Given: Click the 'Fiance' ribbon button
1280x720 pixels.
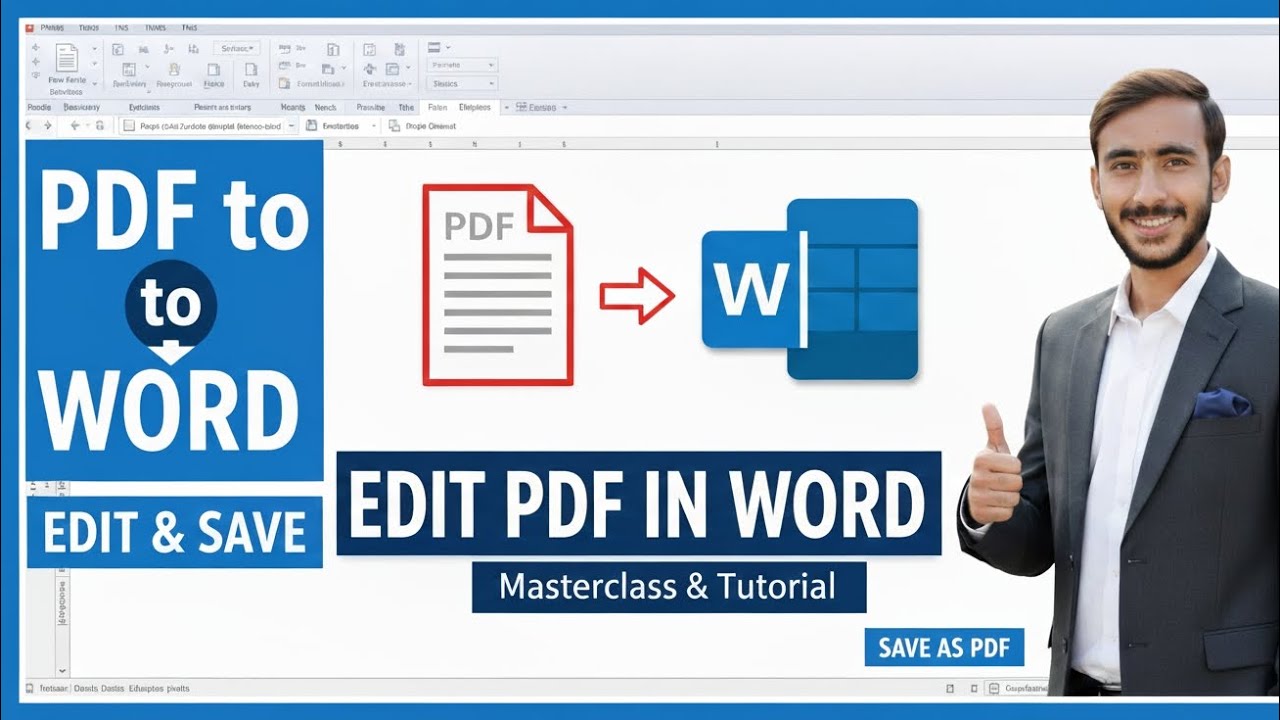Looking at the screenshot, I should pos(214,75).
